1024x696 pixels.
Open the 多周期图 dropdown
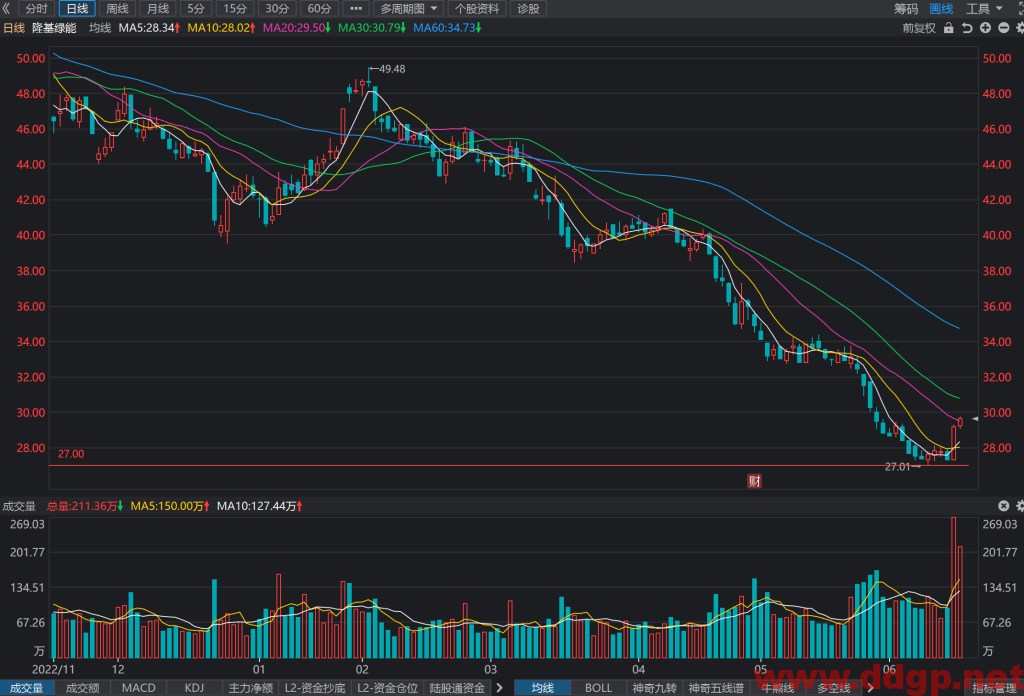click(x=409, y=8)
